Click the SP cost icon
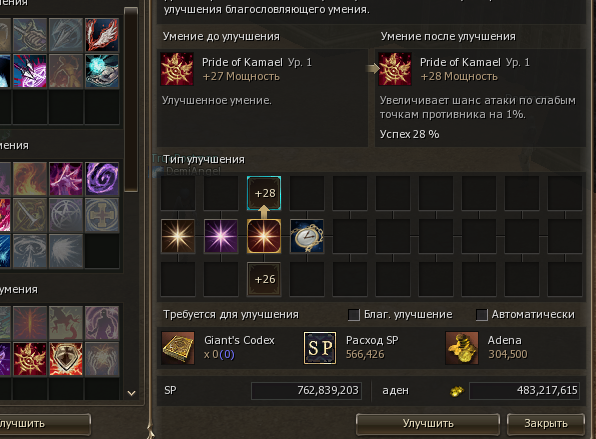 click(320, 348)
